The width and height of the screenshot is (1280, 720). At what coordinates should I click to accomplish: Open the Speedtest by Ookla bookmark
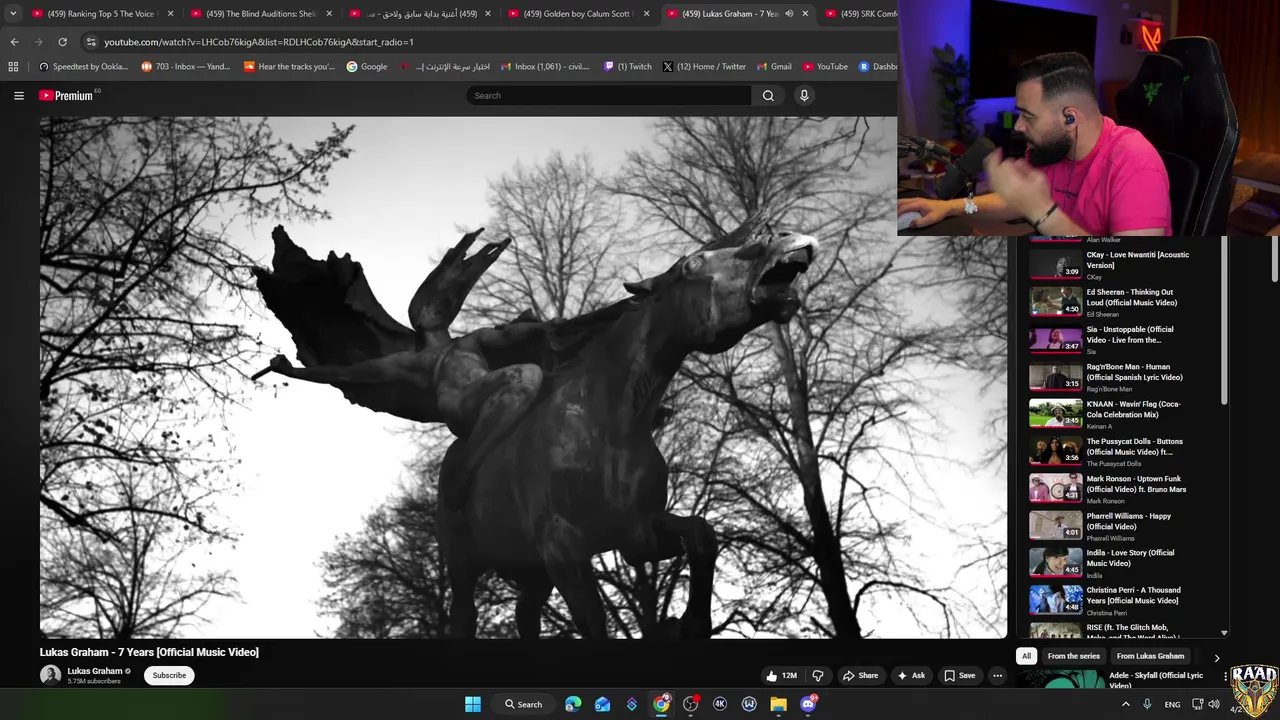[x=83, y=66]
